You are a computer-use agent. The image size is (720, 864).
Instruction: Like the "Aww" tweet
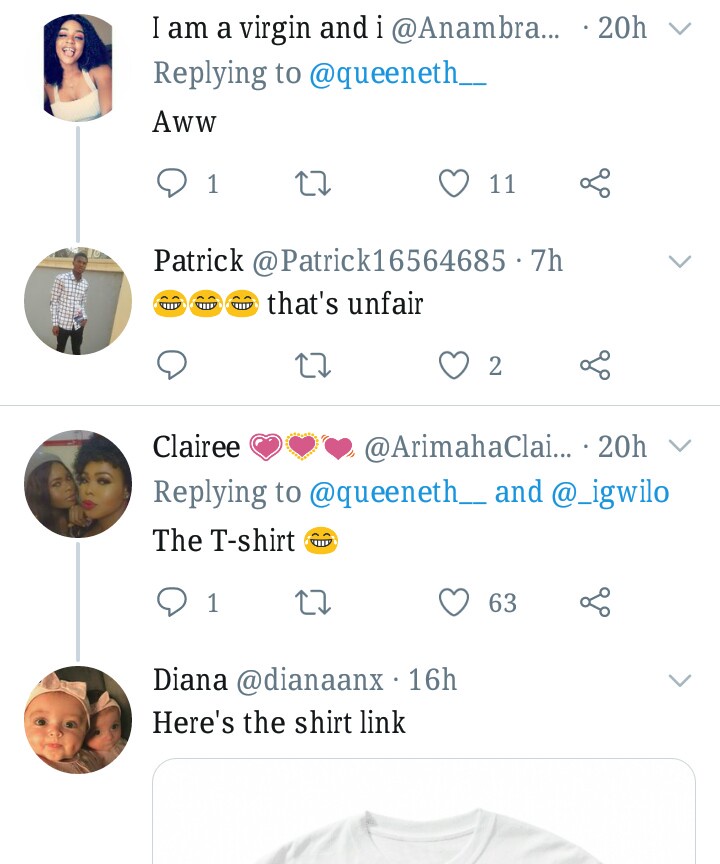point(455,183)
